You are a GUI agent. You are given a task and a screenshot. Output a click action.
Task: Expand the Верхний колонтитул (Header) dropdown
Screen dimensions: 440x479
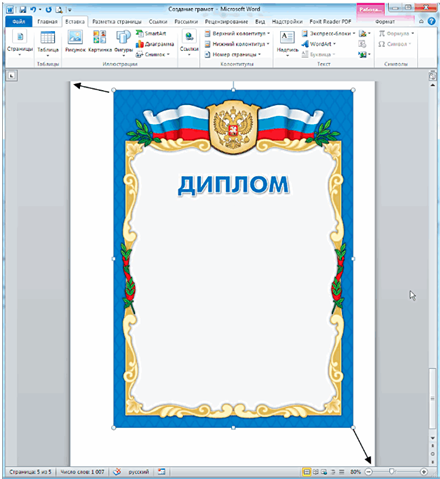(237, 33)
